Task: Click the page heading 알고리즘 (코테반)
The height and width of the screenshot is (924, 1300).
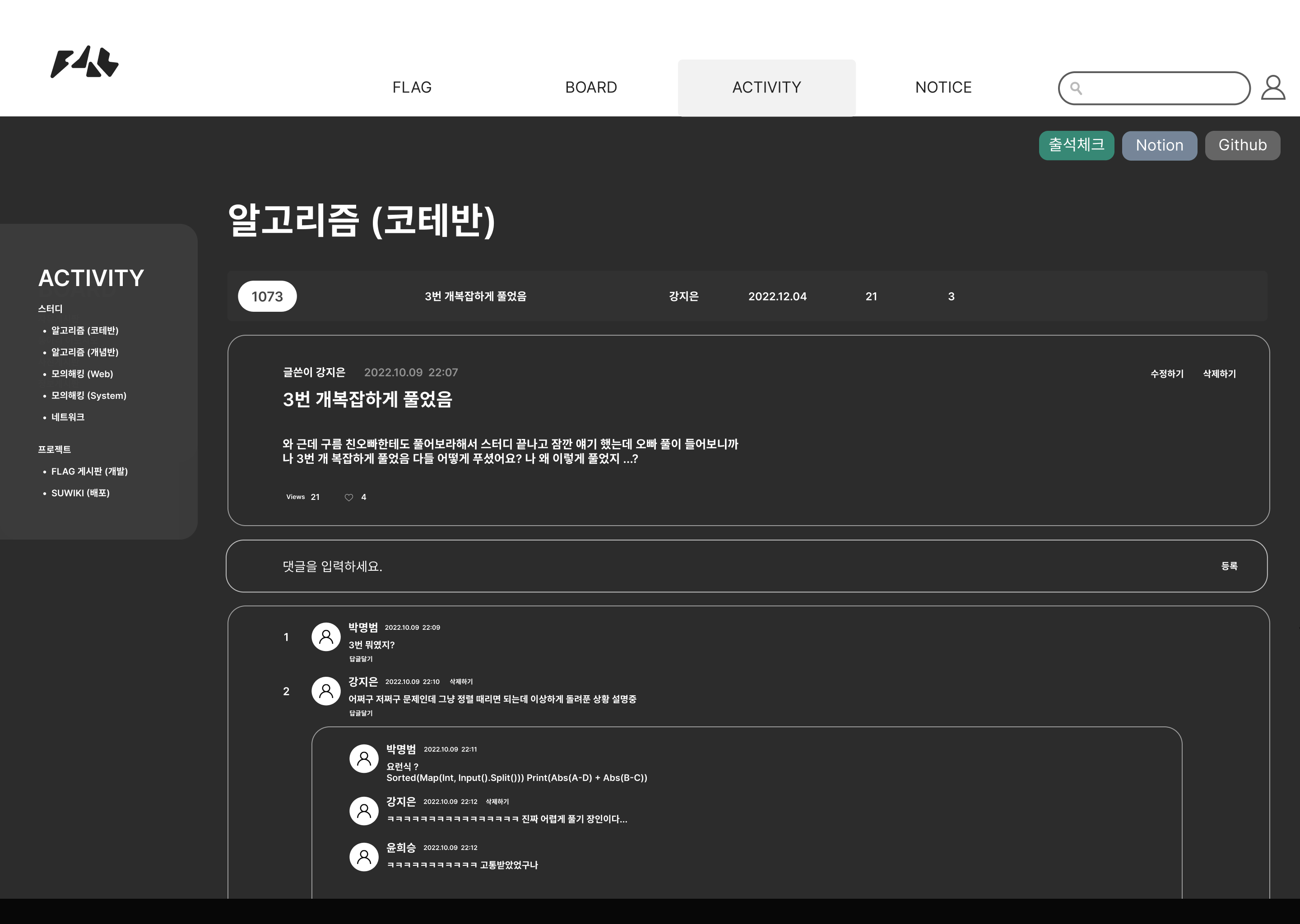Action: click(x=362, y=220)
